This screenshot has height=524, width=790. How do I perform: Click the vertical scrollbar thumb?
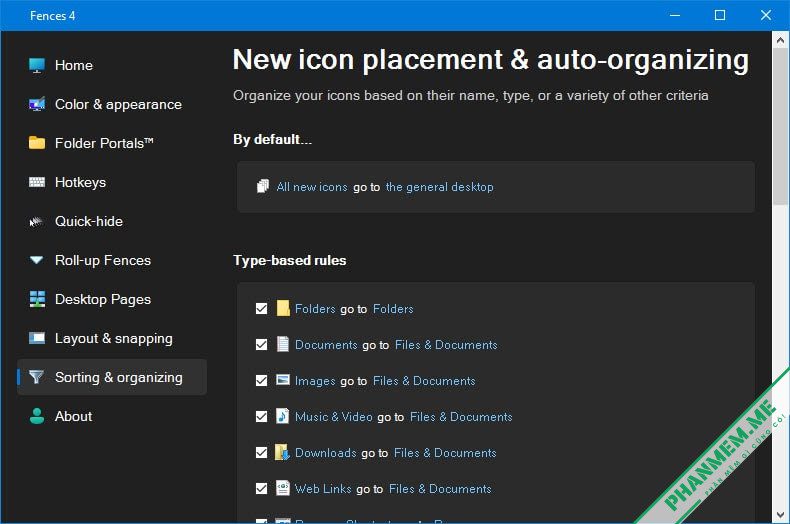[780, 126]
